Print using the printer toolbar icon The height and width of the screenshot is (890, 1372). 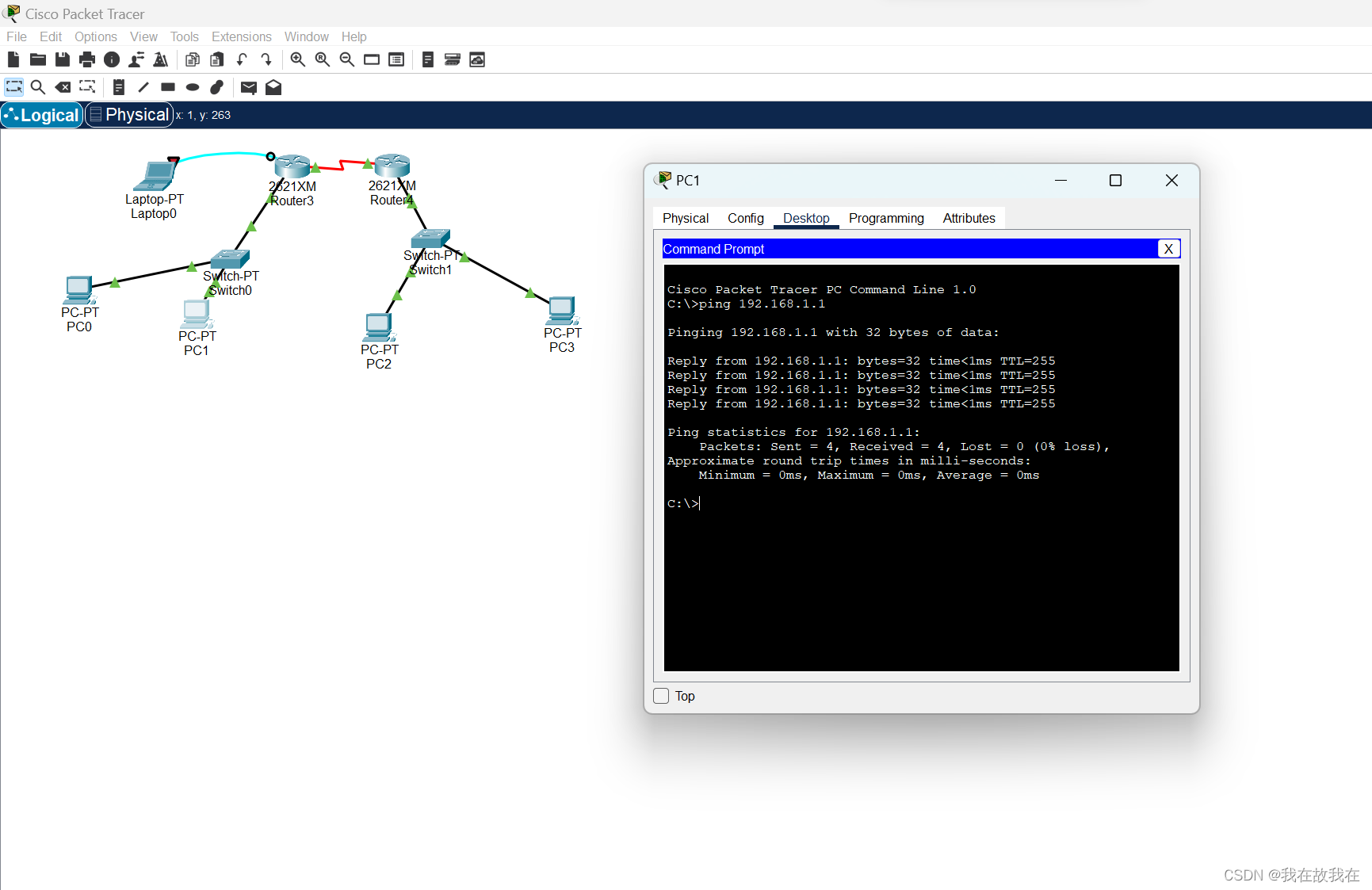[87, 59]
